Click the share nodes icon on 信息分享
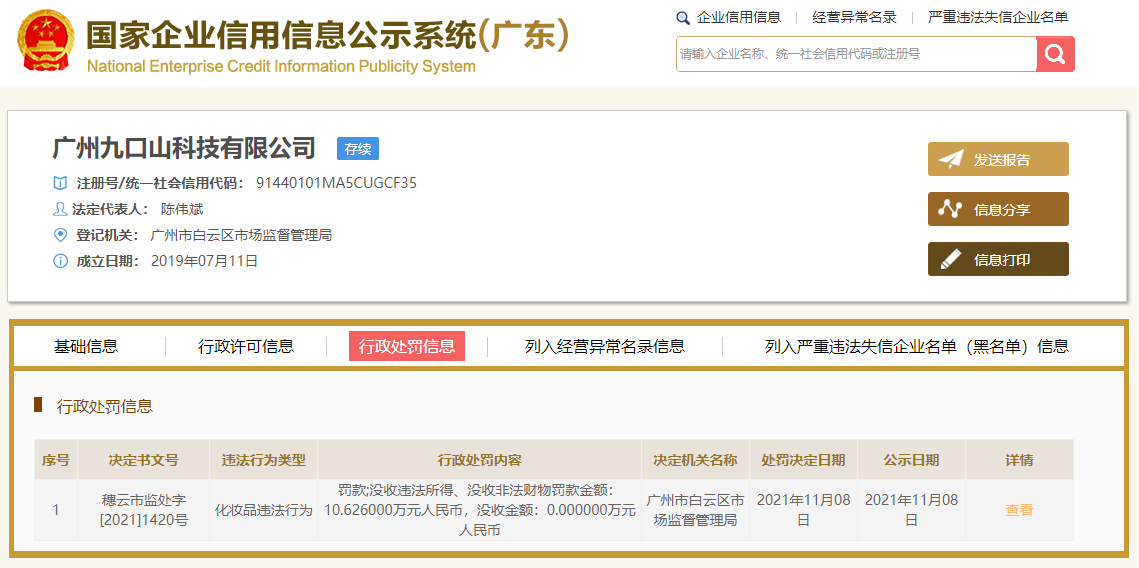The height and width of the screenshot is (568, 1139). pos(950,209)
